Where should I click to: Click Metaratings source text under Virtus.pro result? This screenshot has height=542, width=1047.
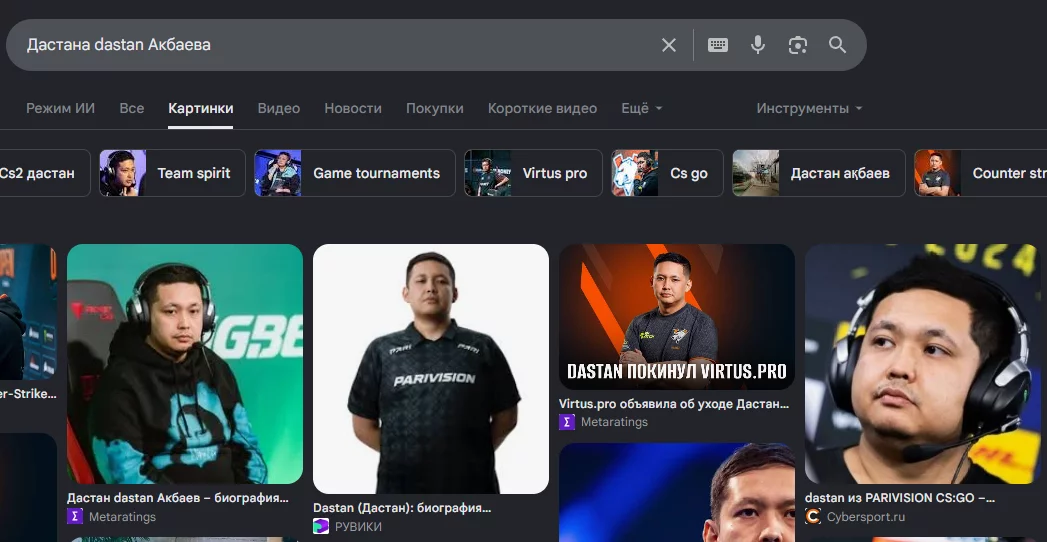[614, 422]
